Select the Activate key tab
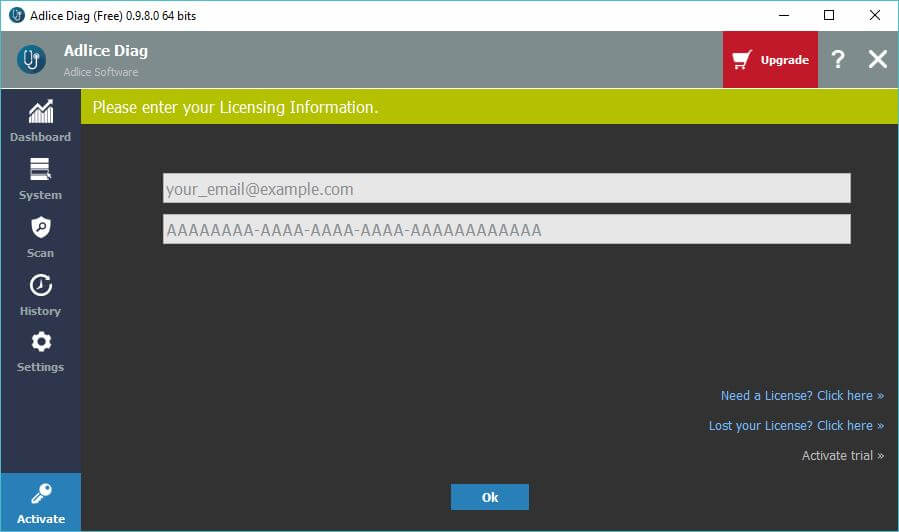Screen dimensions: 899x532 [40, 503]
